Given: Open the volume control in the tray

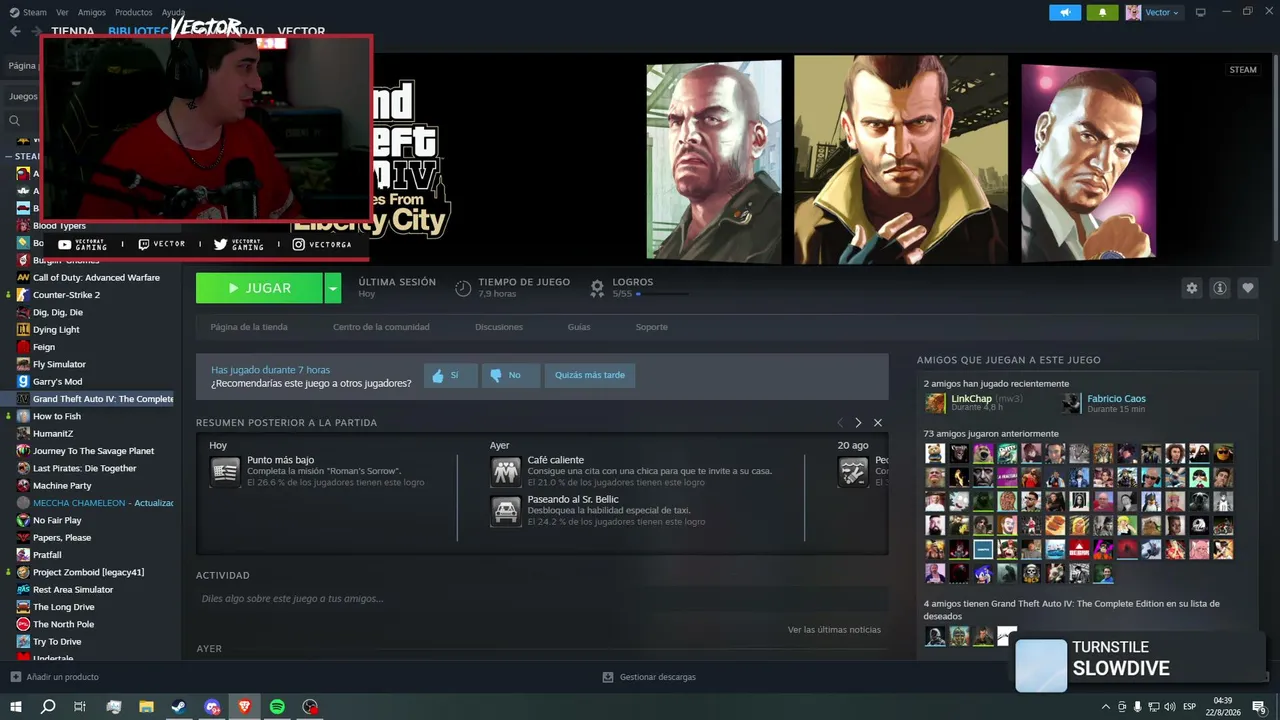Looking at the screenshot, I should point(1168,707).
